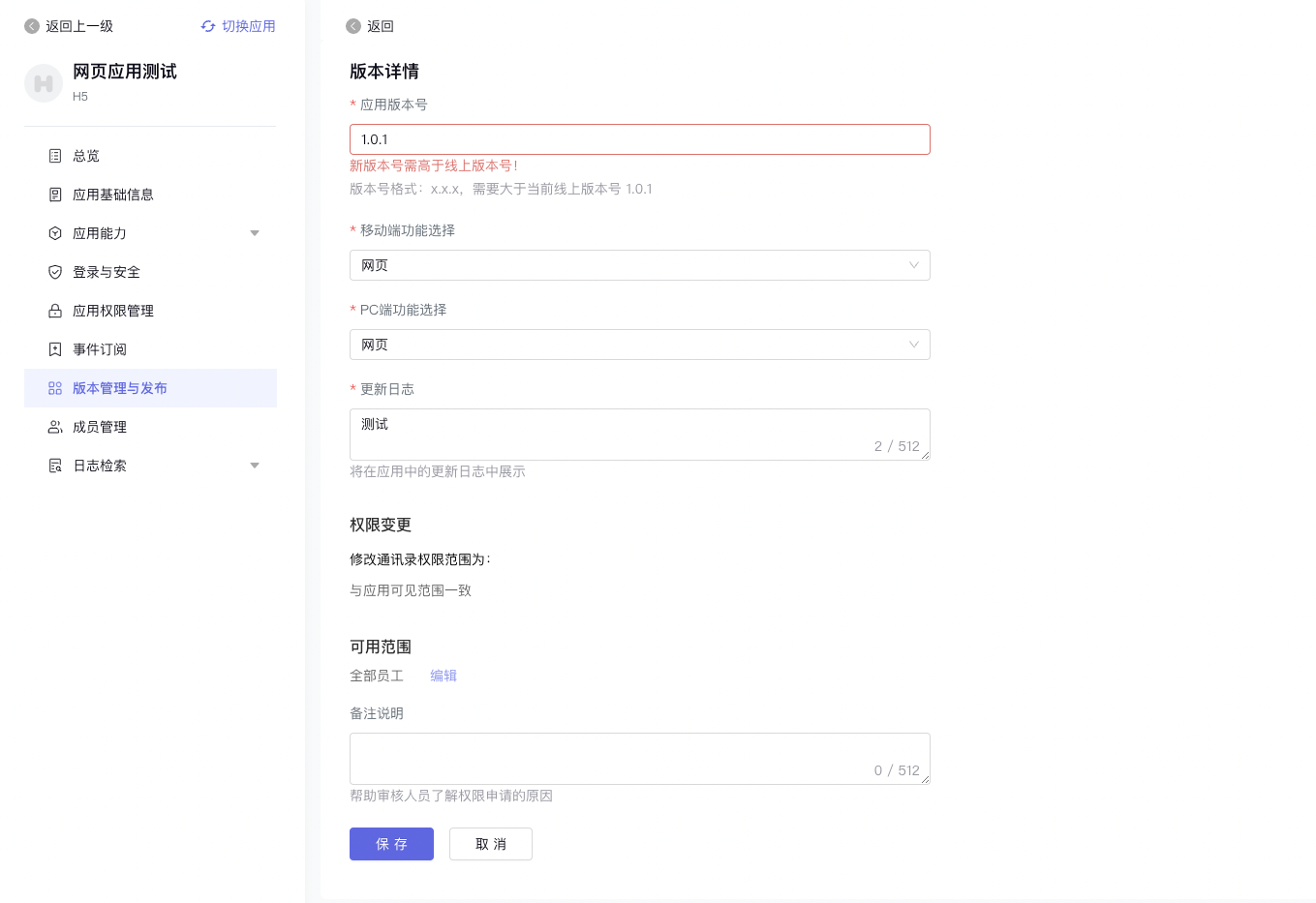Screen dimensions: 1316x903
Task: Click the 版本号格式 hint text
Action: [501, 189]
